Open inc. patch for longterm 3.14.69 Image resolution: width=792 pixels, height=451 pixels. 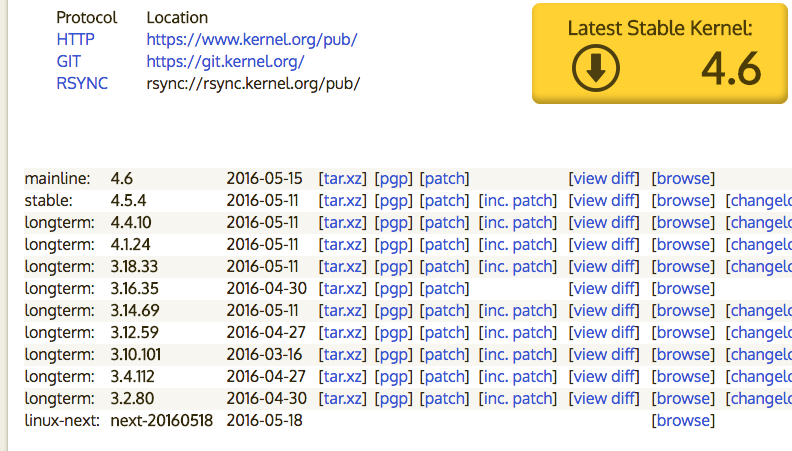(518, 311)
